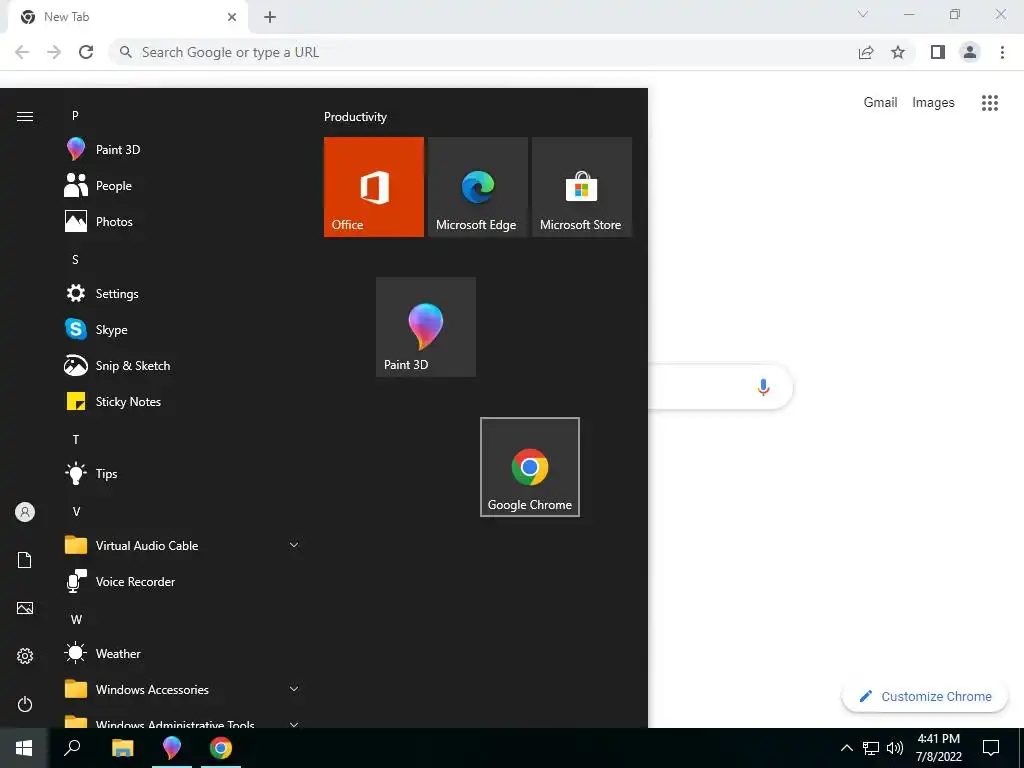The image size is (1024, 768).
Task: Click the letter V section header
Action: 76,511
